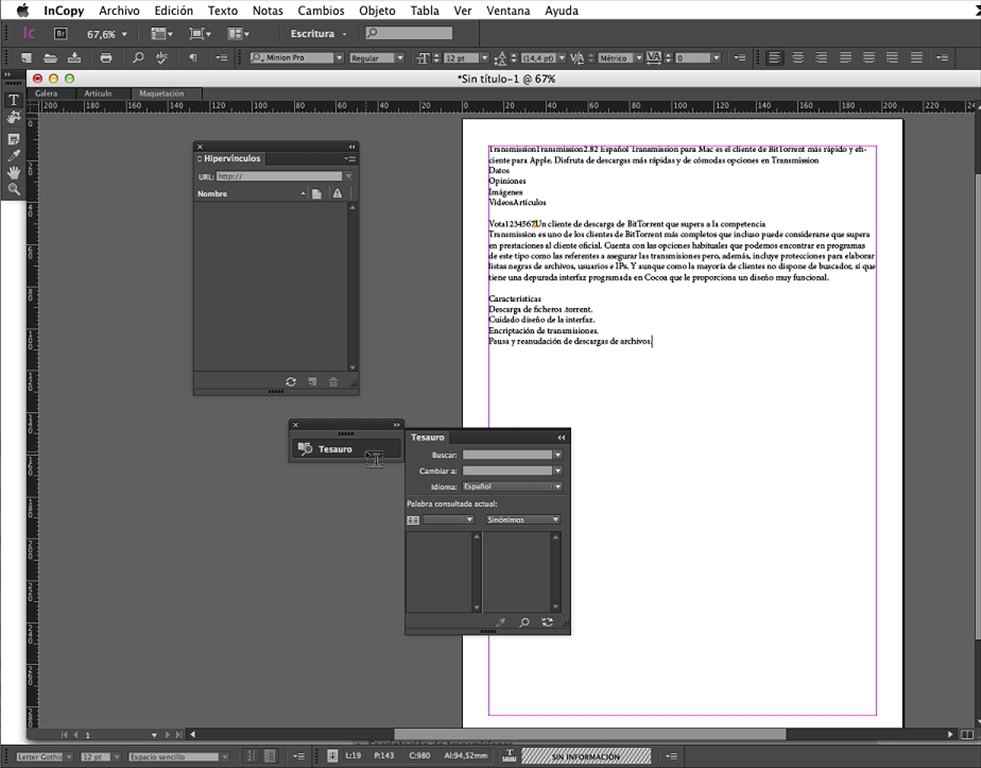Click the spell check icon in toolbar
This screenshot has width=981, height=768.
162,58
